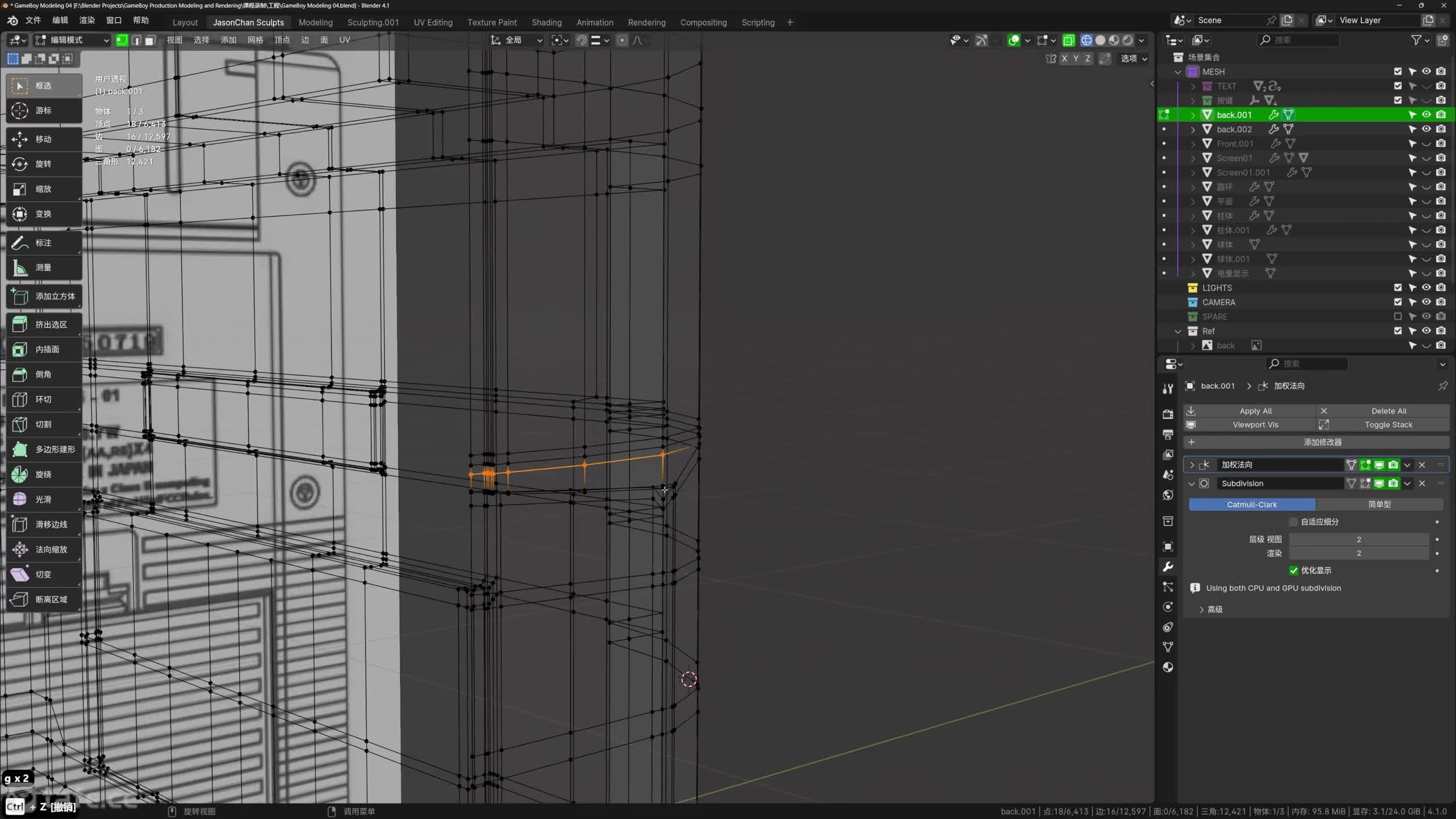The height and width of the screenshot is (819, 1456).
Task: Expand the back.001 object tree row
Action: tap(1193, 115)
